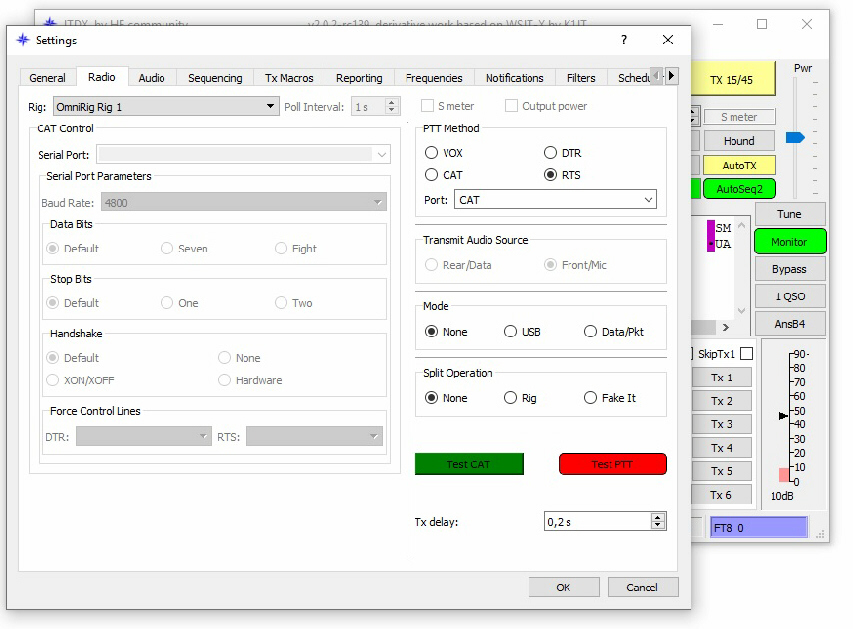Open the Reporting settings tab
Image resolution: width=853 pixels, height=629 pixels.
pyautogui.click(x=359, y=78)
